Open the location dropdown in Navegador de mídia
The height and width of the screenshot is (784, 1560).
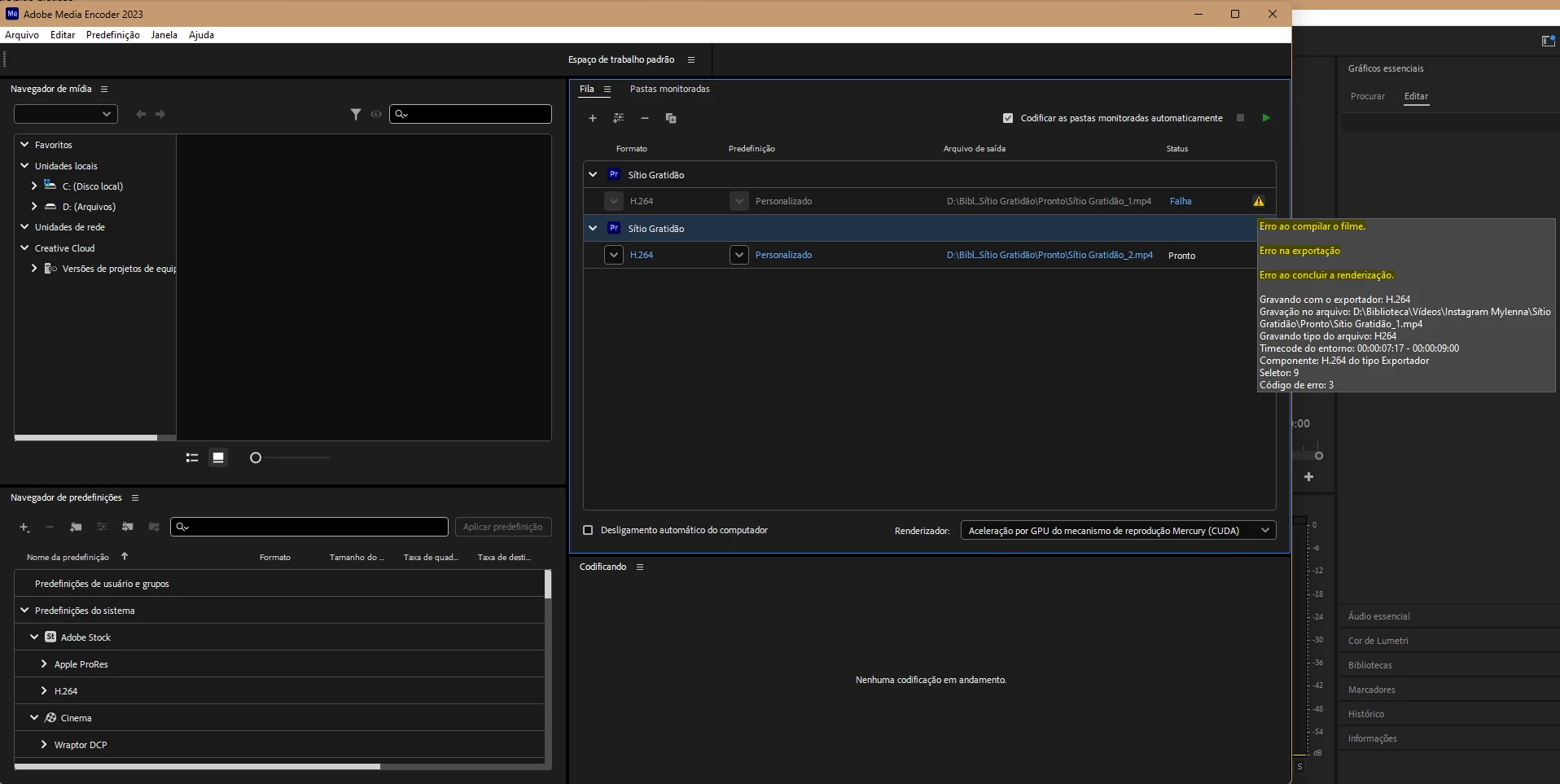point(66,114)
